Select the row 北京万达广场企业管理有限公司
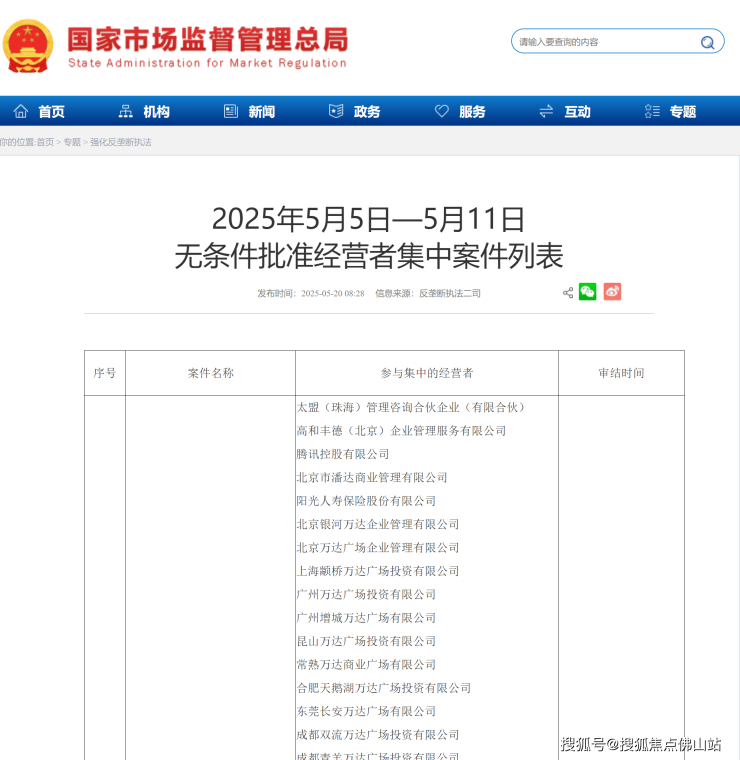 [x=378, y=548]
